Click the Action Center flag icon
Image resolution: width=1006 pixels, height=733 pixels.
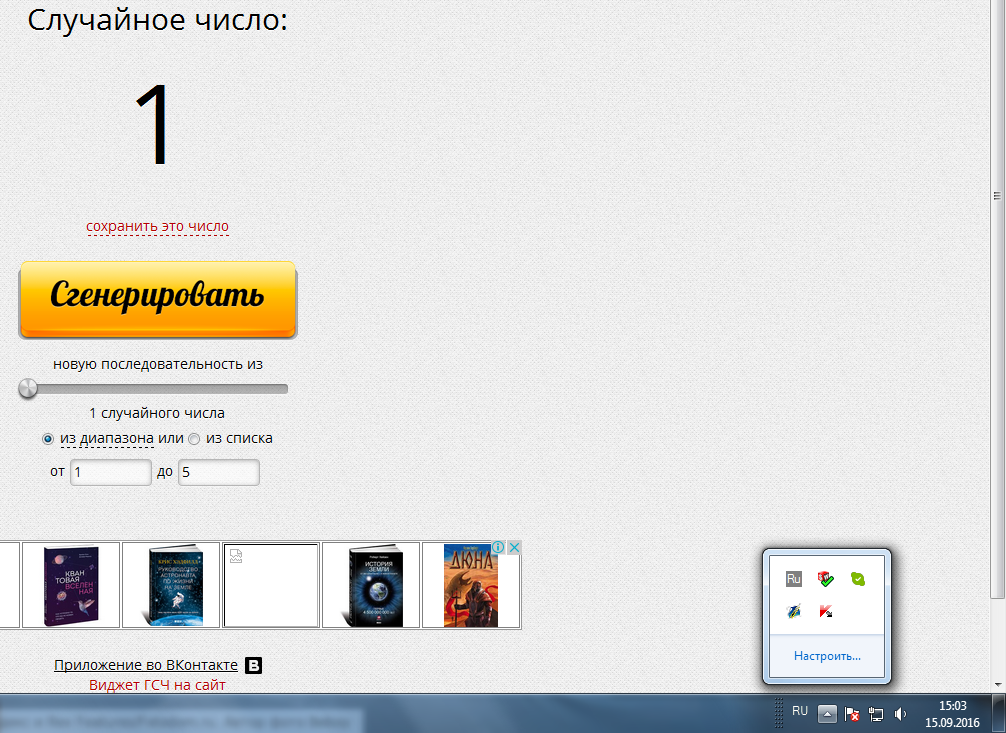coord(853,714)
